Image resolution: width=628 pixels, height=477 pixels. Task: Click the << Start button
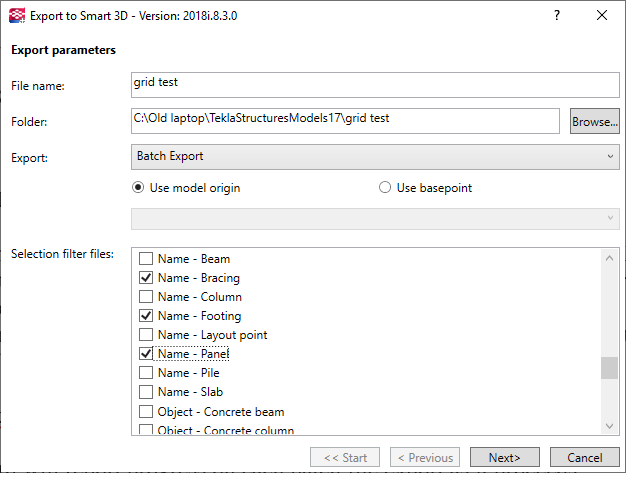pyautogui.click(x=345, y=457)
